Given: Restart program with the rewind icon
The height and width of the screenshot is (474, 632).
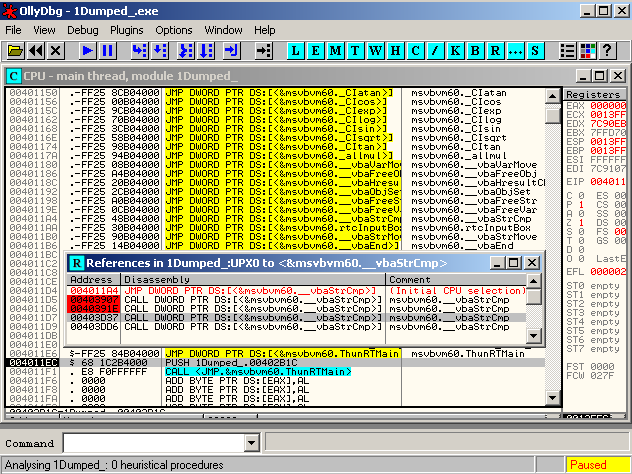Looking at the screenshot, I should 36,51.
